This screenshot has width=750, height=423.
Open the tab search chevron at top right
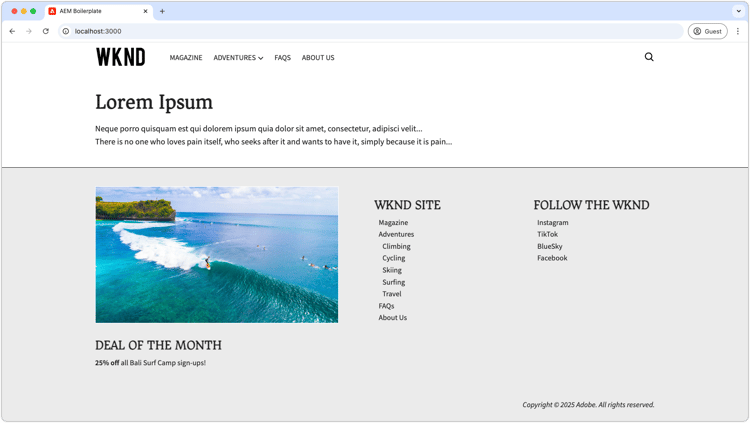[739, 11]
